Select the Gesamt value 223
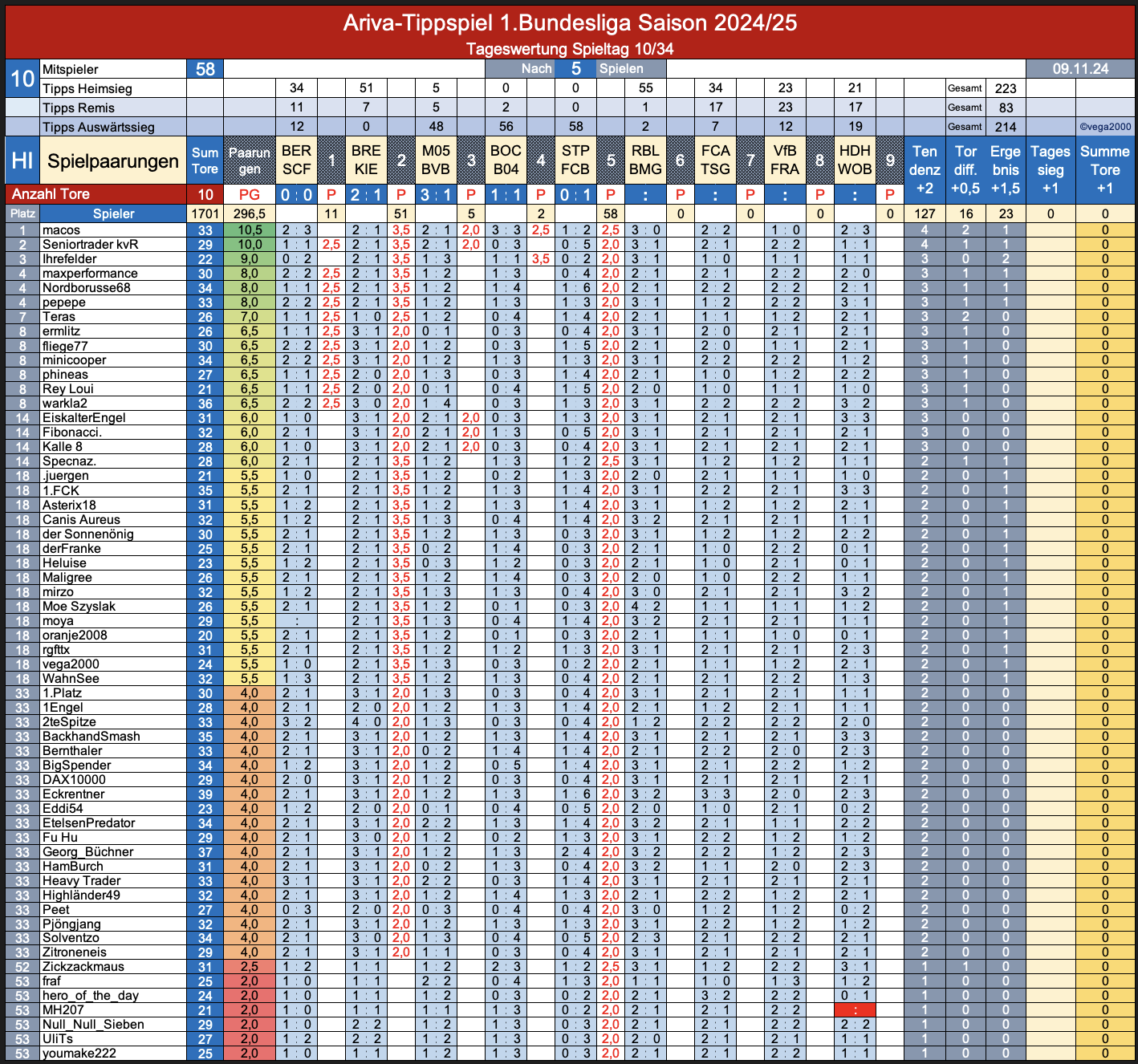The image size is (1138, 1064). (x=1006, y=88)
